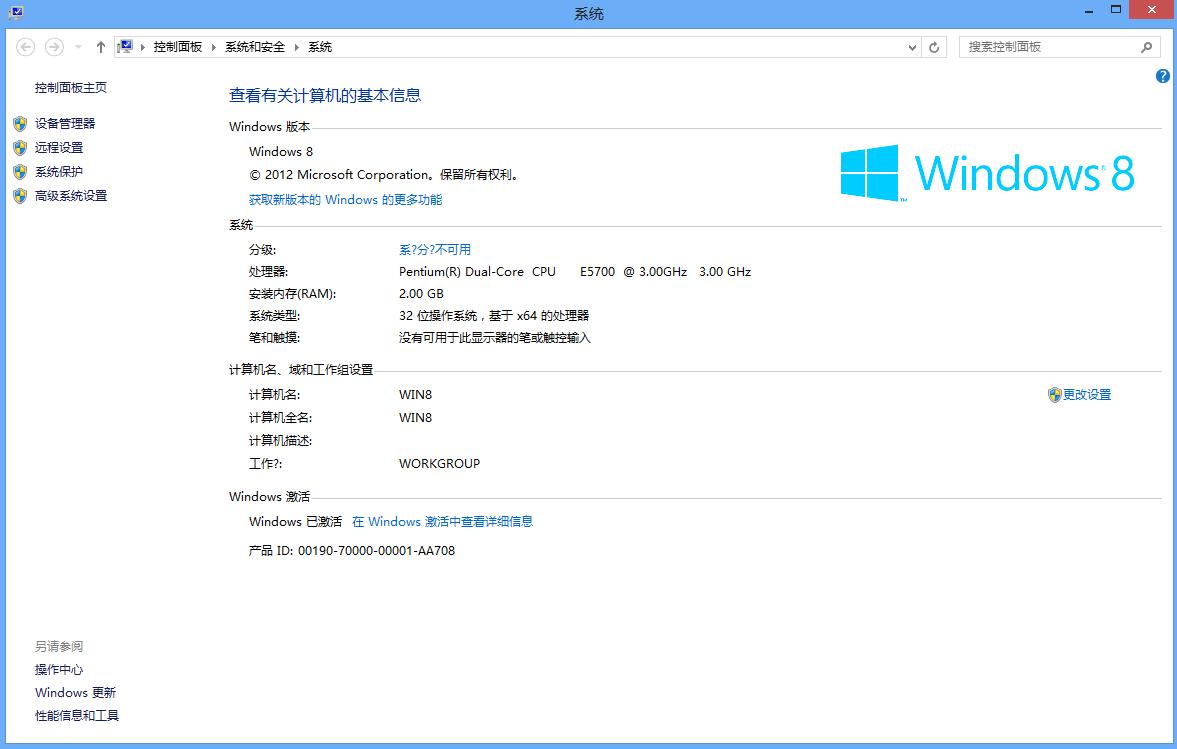Click the back navigation arrow
Image resolution: width=1177 pixels, height=749 pixels.
(26, 47)
